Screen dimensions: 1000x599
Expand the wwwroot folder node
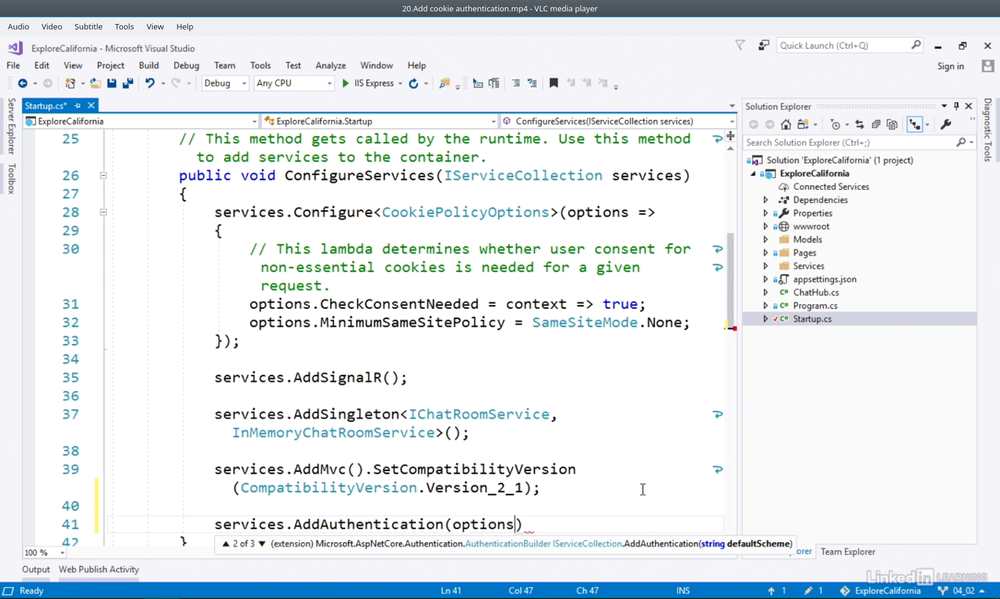[x=766, y=226]
